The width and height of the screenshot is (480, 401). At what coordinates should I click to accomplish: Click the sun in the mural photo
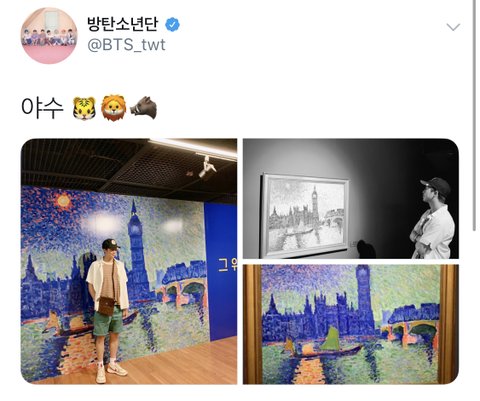point(63,201)
